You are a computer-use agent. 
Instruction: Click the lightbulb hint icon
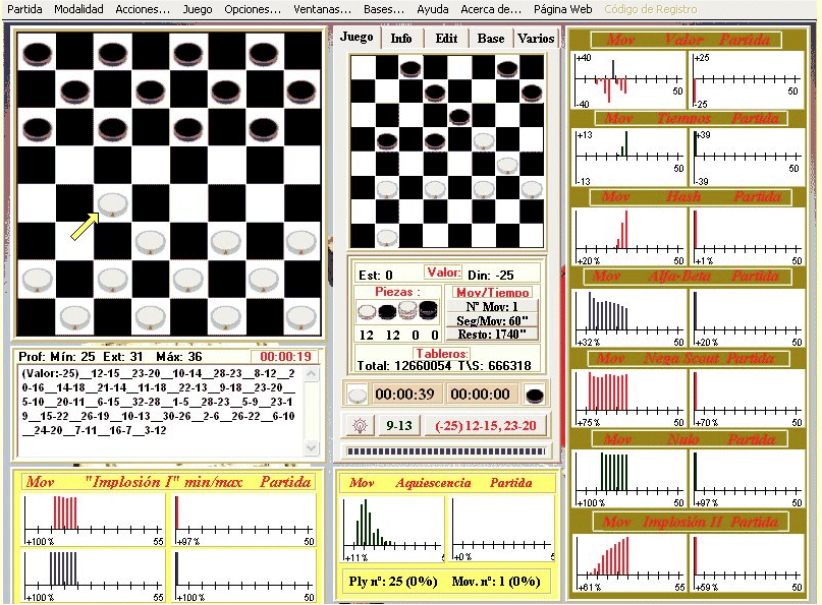coord(359,425)
